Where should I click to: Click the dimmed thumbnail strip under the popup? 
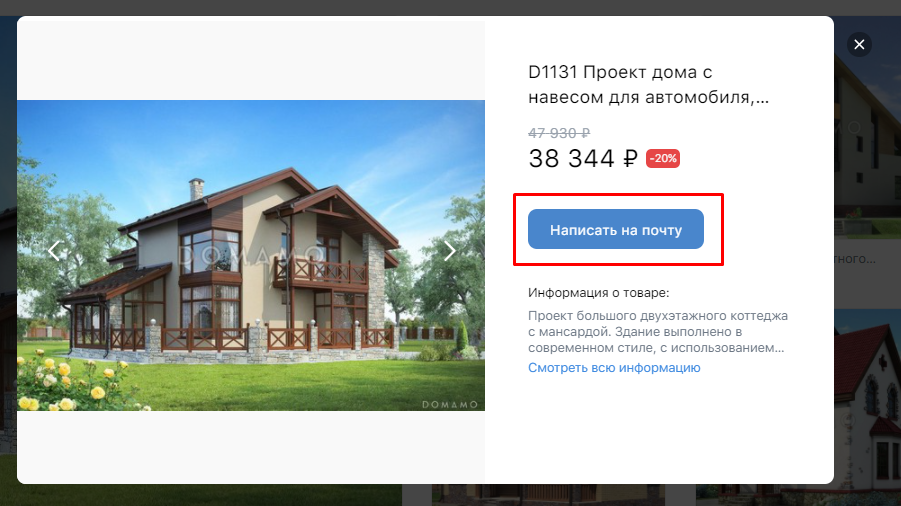[x=450, y=495]
